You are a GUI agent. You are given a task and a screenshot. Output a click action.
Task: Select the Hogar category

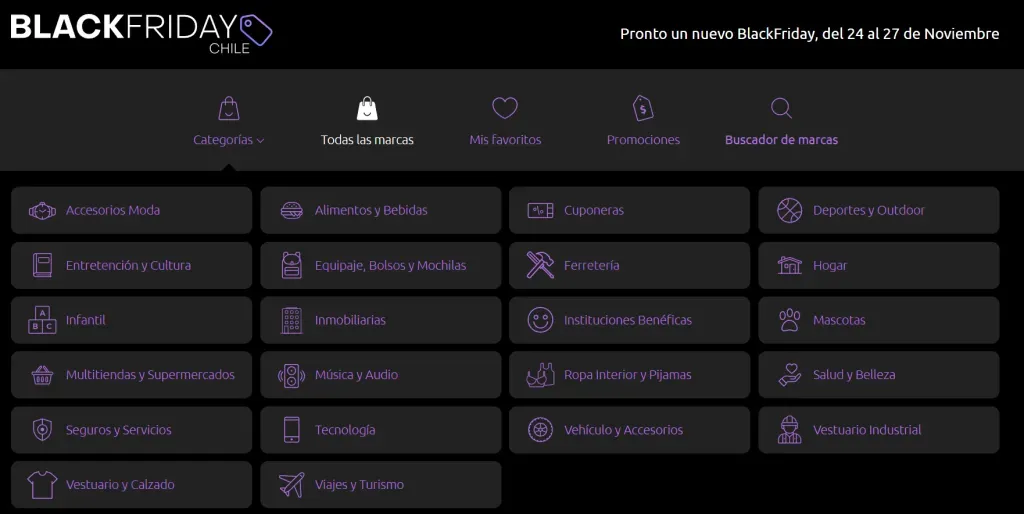(879, 265)
